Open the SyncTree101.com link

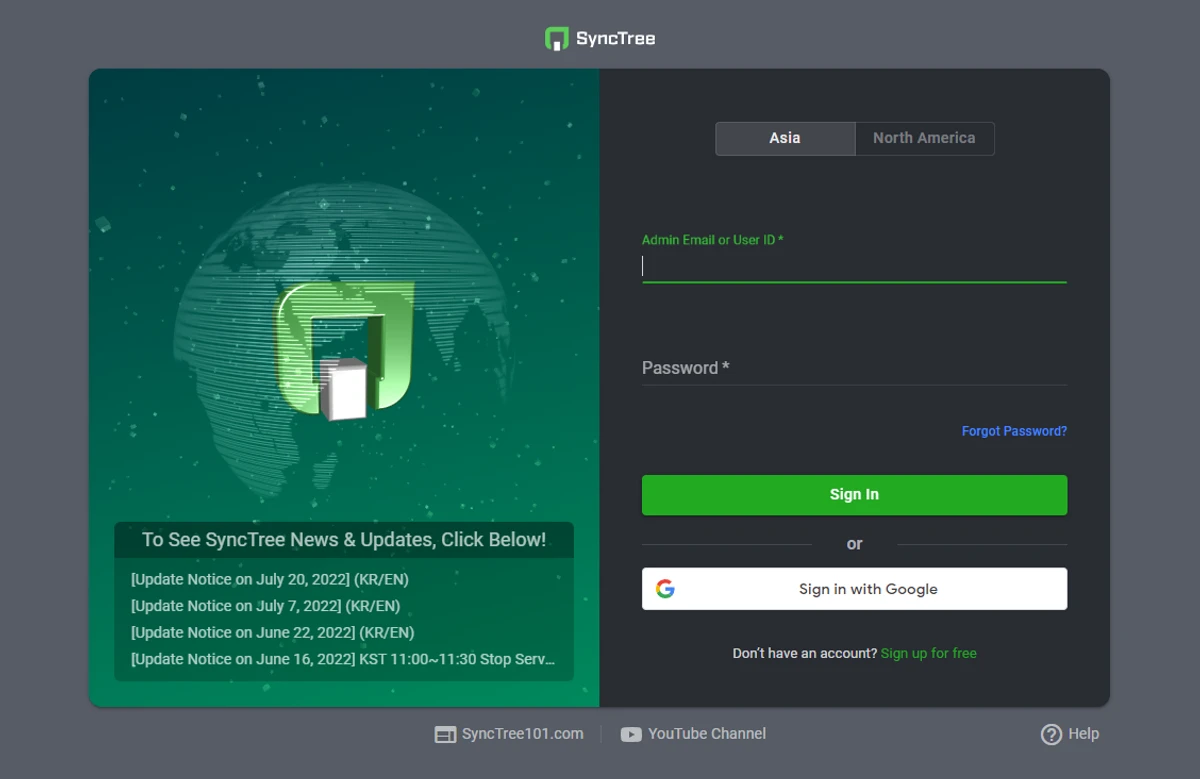coord(522,734)
